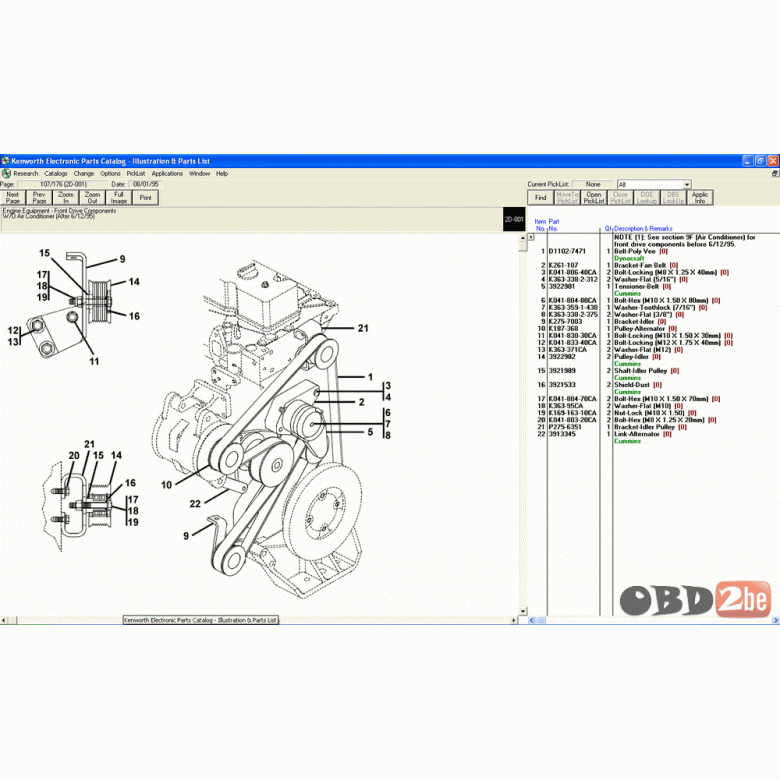Click the illustration vertical scrollbar down arrow

coord(523,612)
